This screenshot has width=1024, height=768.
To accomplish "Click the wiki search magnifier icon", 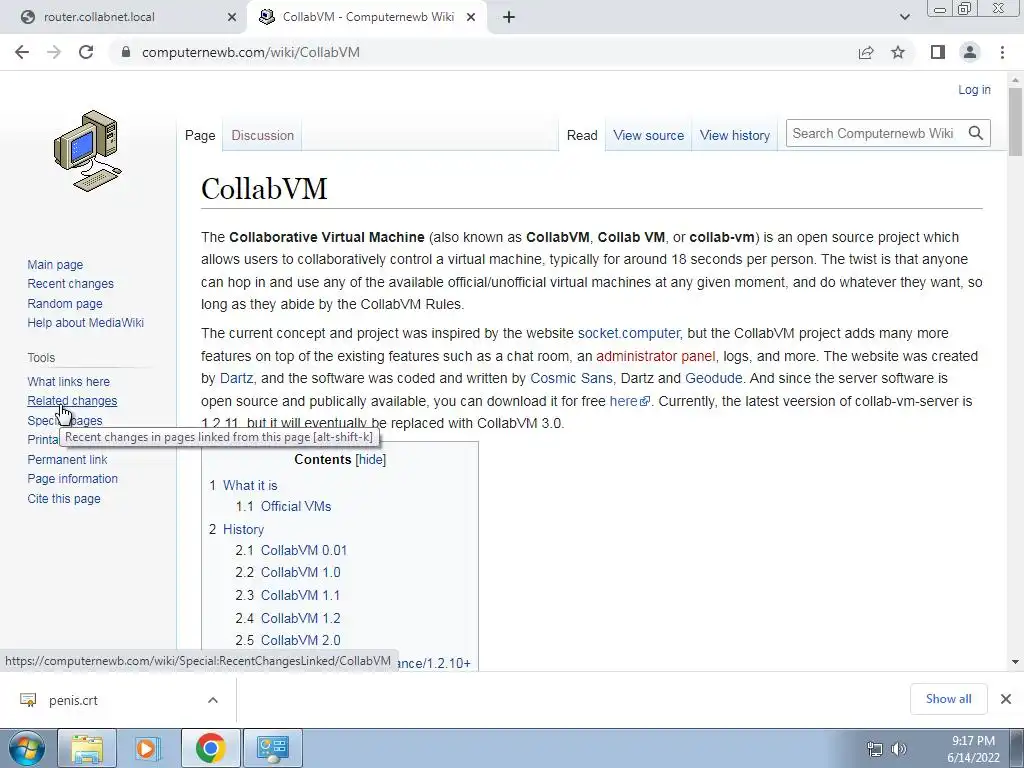I will point(976,133).
